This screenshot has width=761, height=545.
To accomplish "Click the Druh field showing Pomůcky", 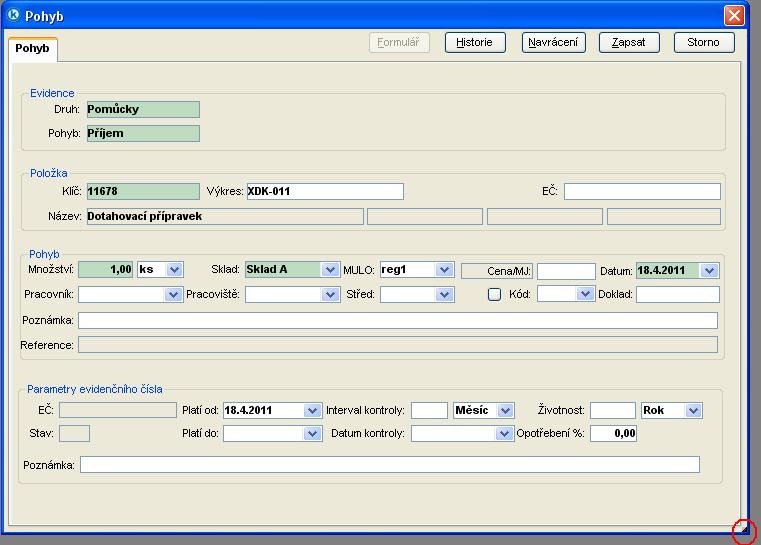I will coord(143,109).
